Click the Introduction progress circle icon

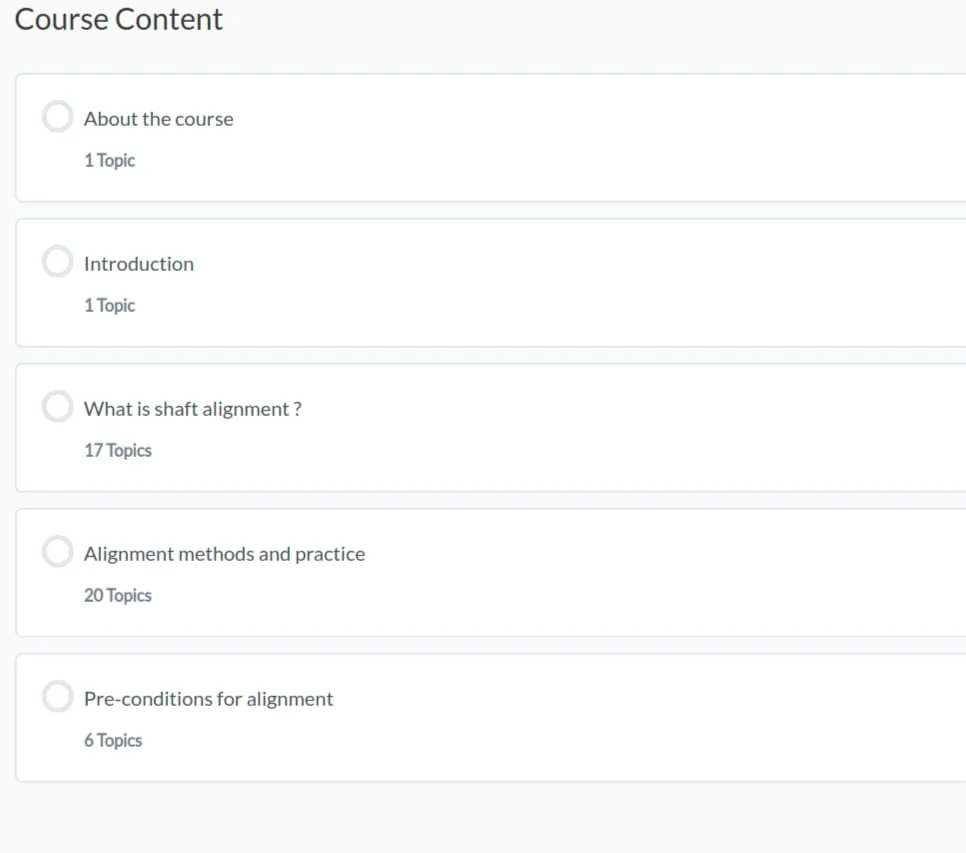[x=57, y=261]
